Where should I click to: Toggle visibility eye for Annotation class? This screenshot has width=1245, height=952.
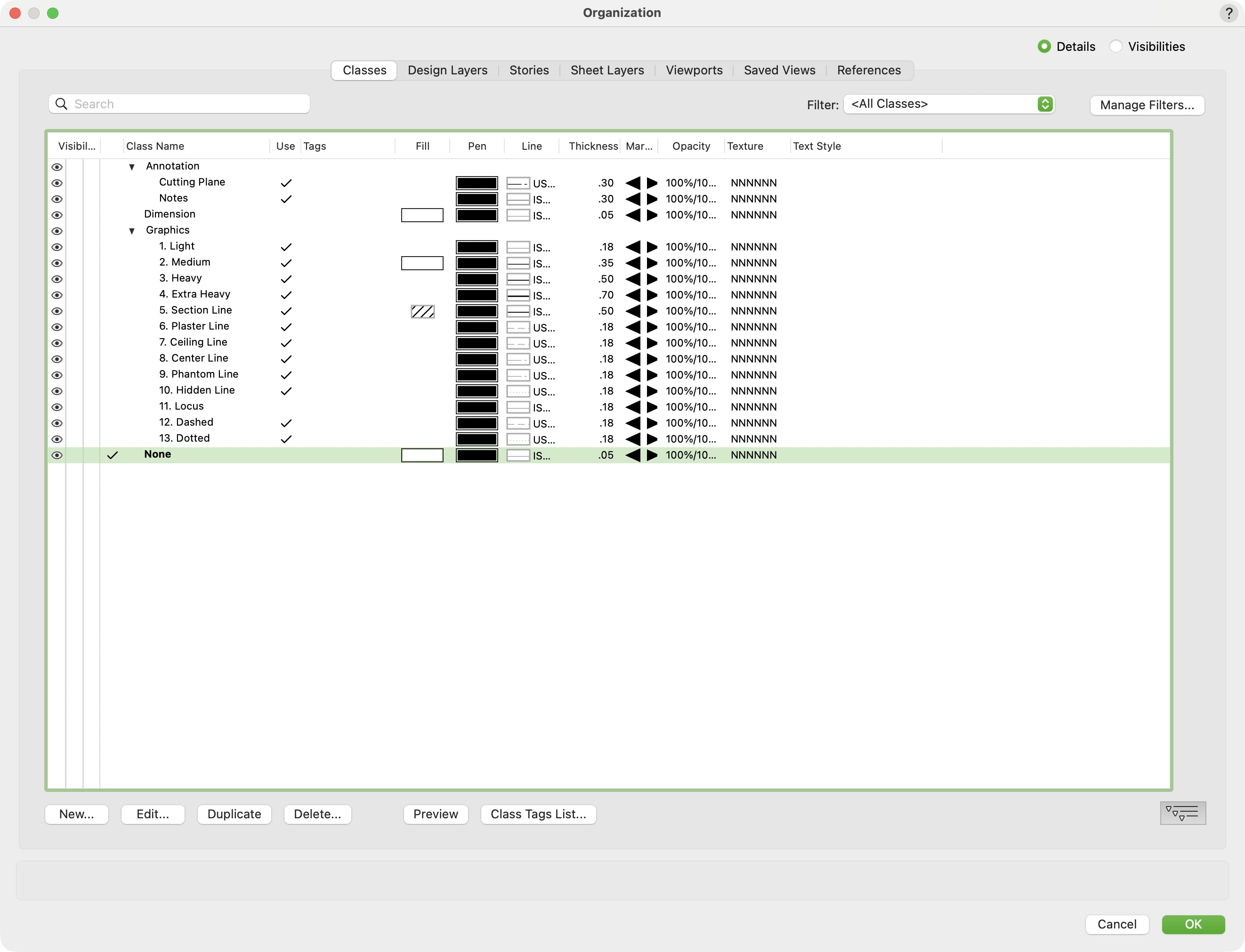pyautogui.click(x=57, y=167)
